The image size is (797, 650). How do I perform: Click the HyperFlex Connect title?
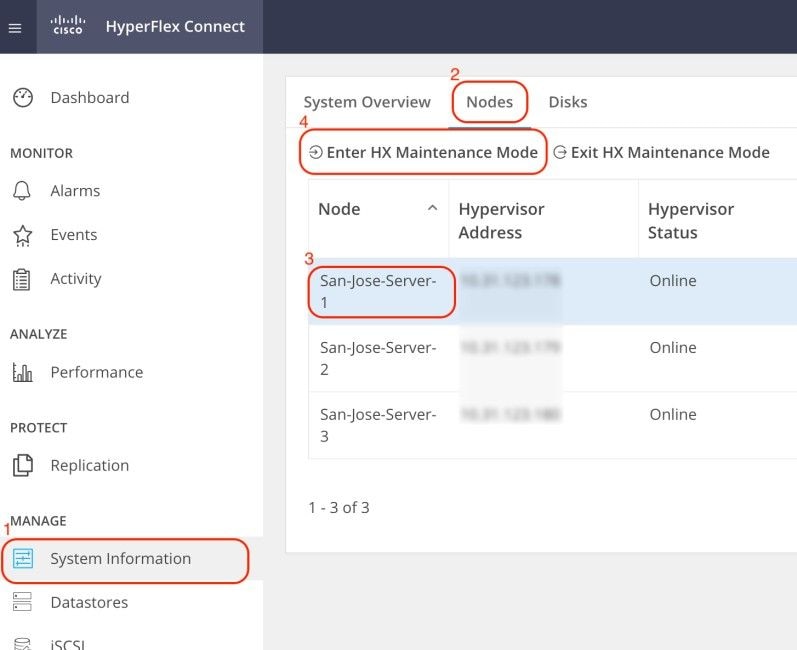click(x=175, y=26)
